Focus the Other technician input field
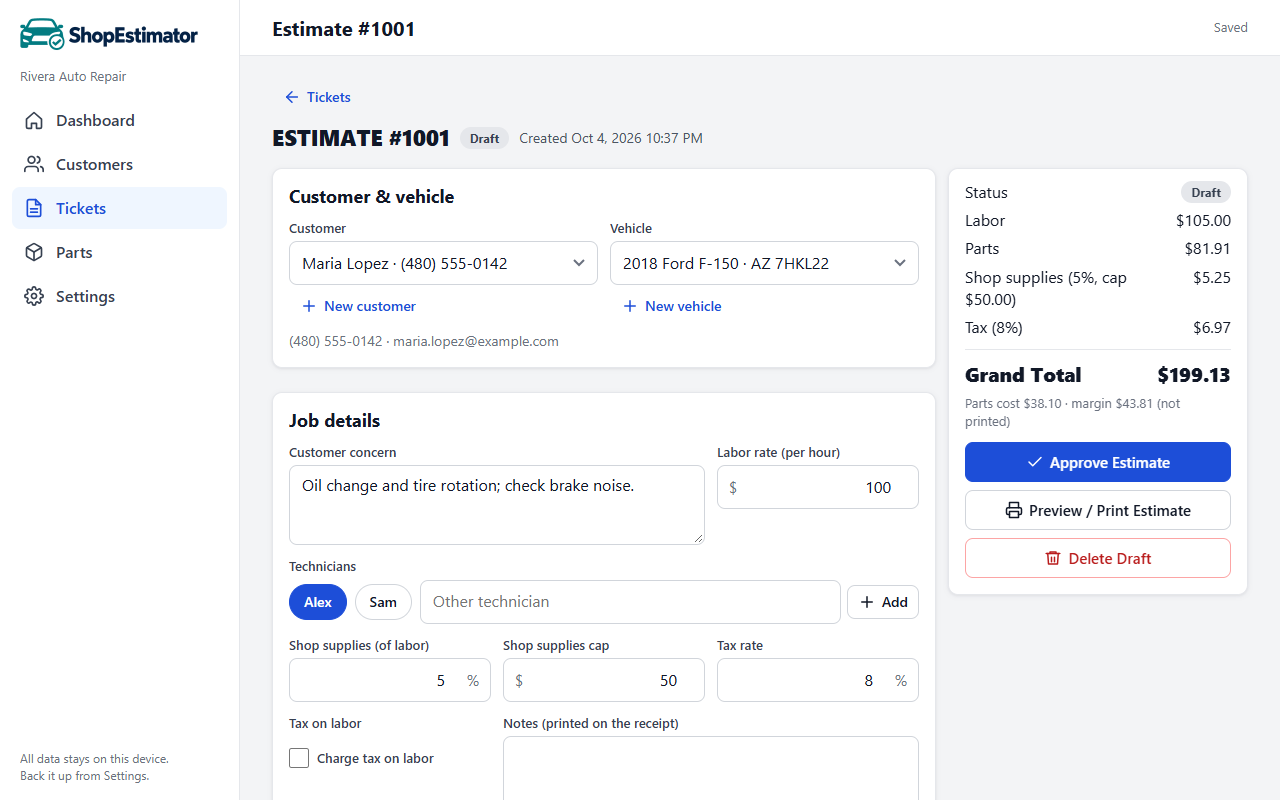 630,602
